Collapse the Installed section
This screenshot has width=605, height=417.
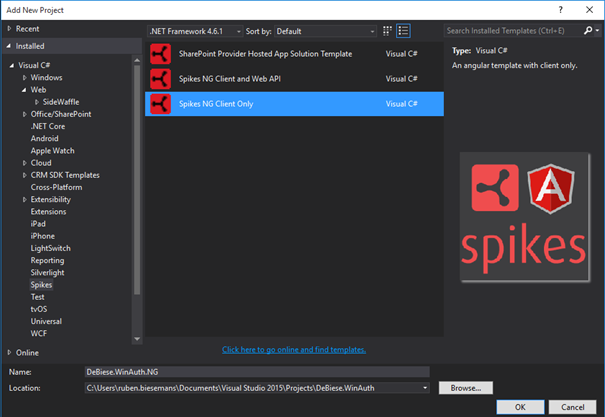click(x=8, y=46)
